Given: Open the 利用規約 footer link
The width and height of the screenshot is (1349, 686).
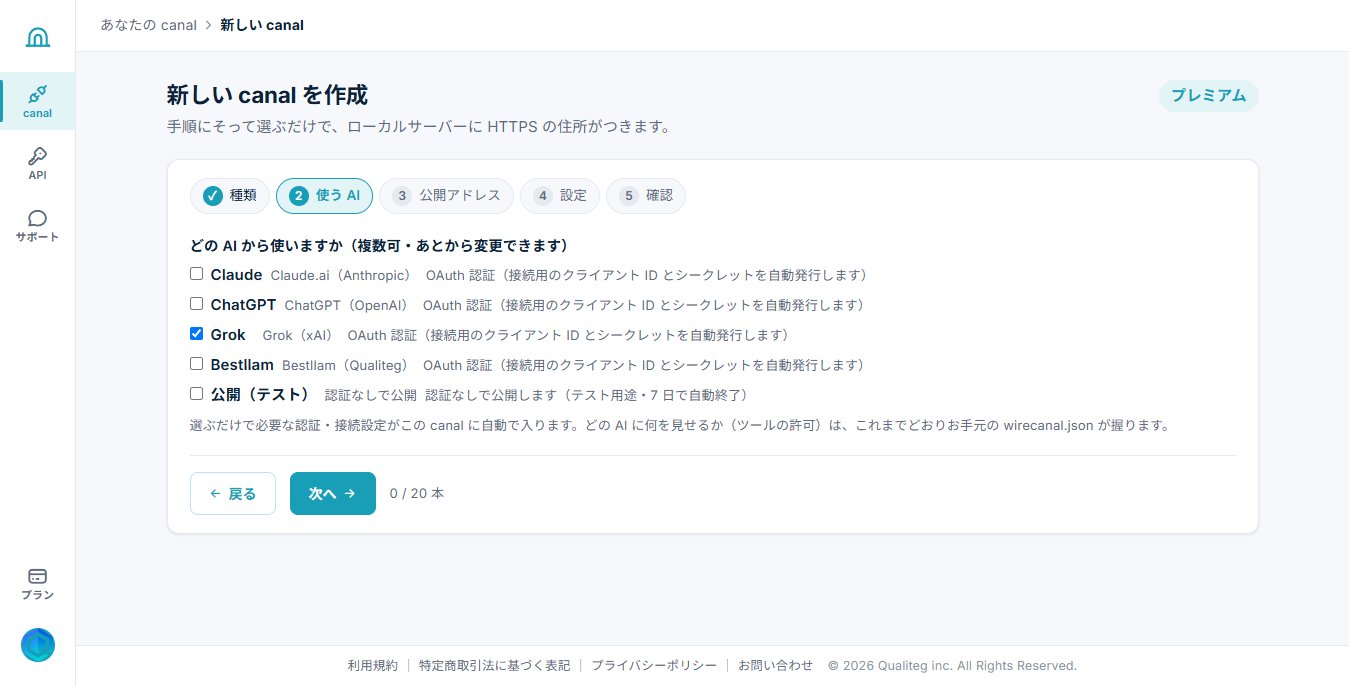Looking at the screenshot, I should click(373, 665).
